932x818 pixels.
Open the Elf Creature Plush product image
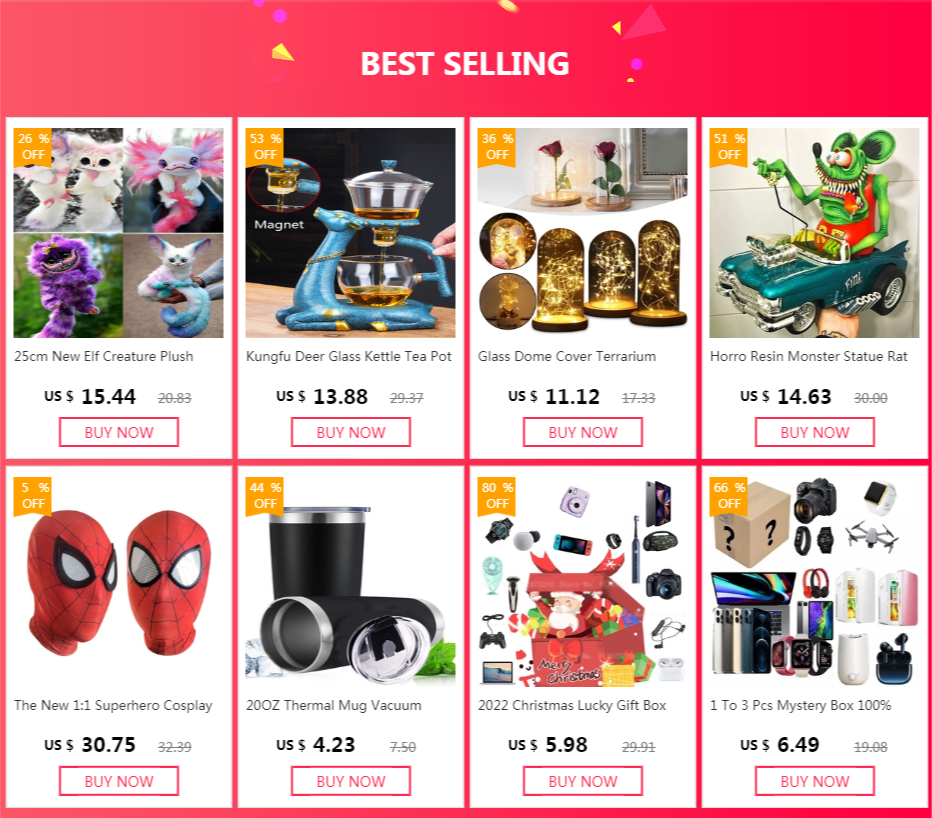(x=119, y=233)
